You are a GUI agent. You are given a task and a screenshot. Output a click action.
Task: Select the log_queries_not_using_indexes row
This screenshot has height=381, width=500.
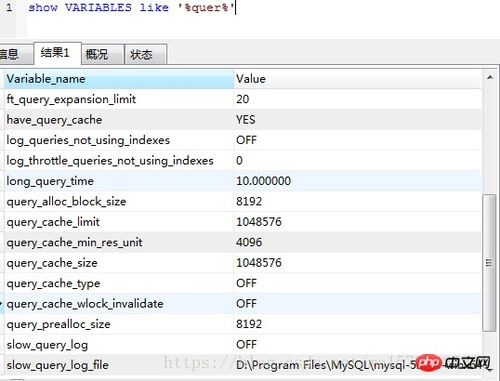coord(243,140)
